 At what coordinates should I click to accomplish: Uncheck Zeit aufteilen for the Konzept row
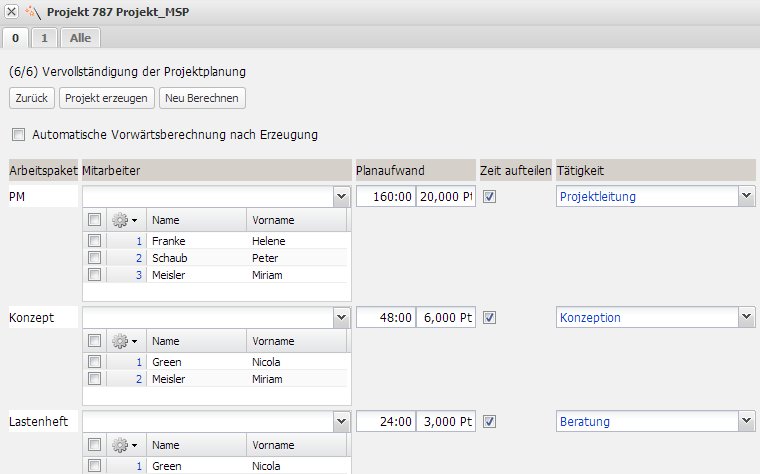click(489, 318)
